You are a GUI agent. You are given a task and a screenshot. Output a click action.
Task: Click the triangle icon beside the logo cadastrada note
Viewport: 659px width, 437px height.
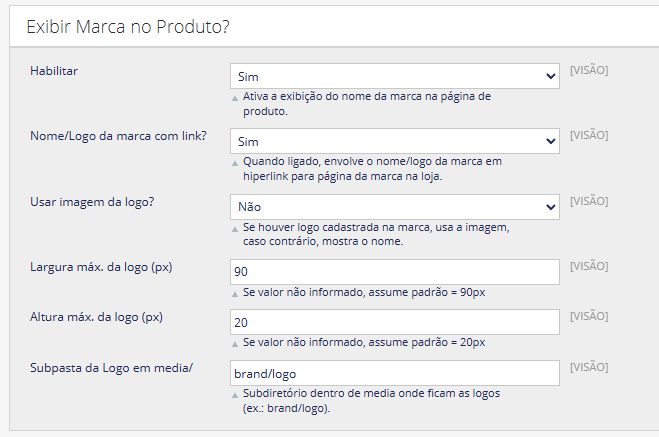(235, 230)
